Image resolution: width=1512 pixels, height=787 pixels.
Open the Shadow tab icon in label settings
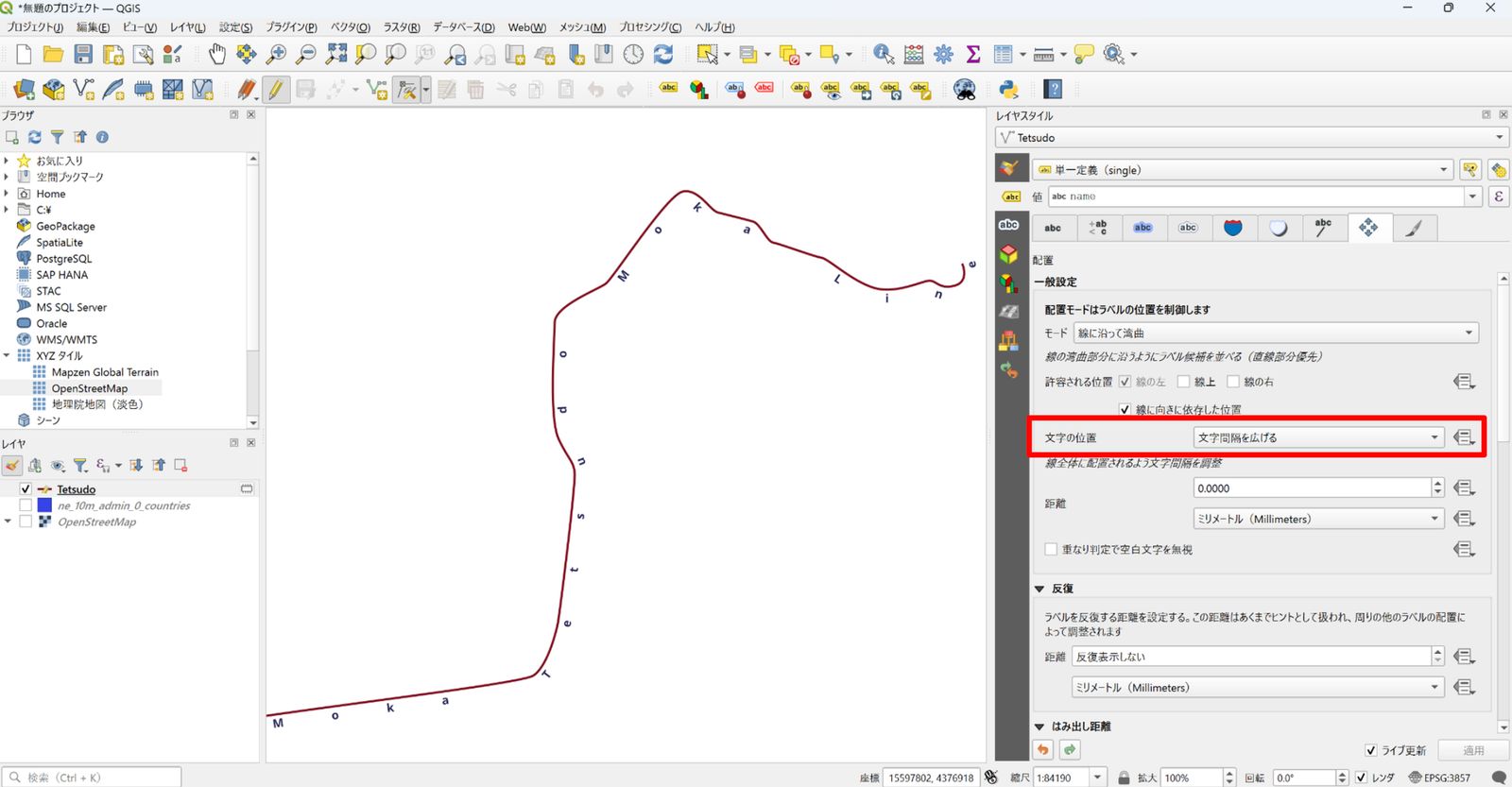(1279, 228)
